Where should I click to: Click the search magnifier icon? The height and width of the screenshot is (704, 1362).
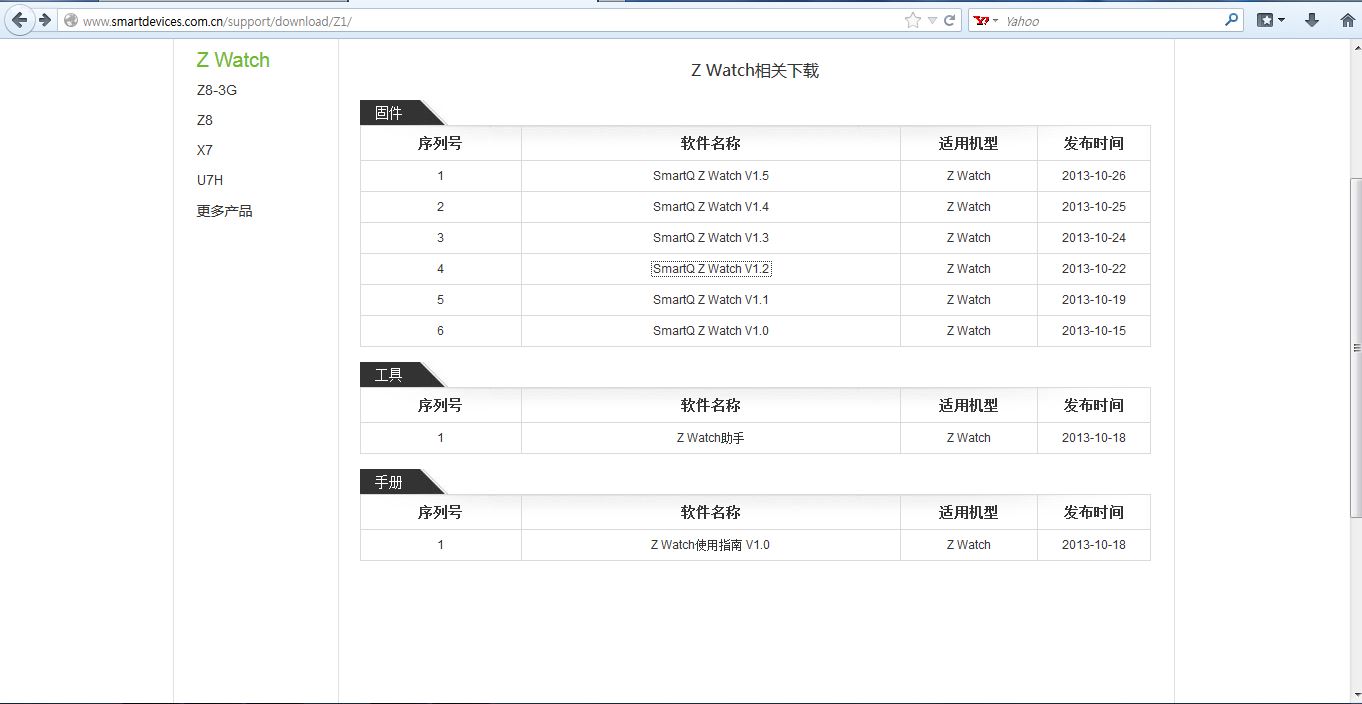click(x=1232, y=20)
